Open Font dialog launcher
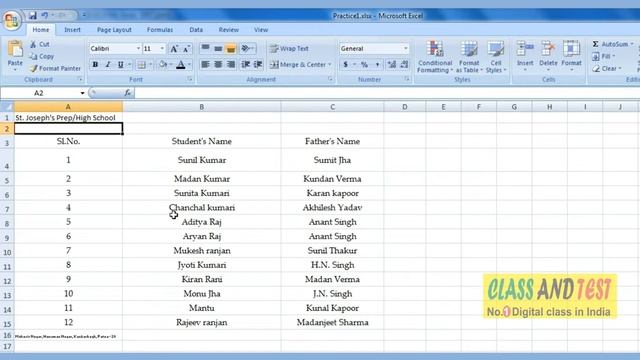640x360 pixels. 190,80
